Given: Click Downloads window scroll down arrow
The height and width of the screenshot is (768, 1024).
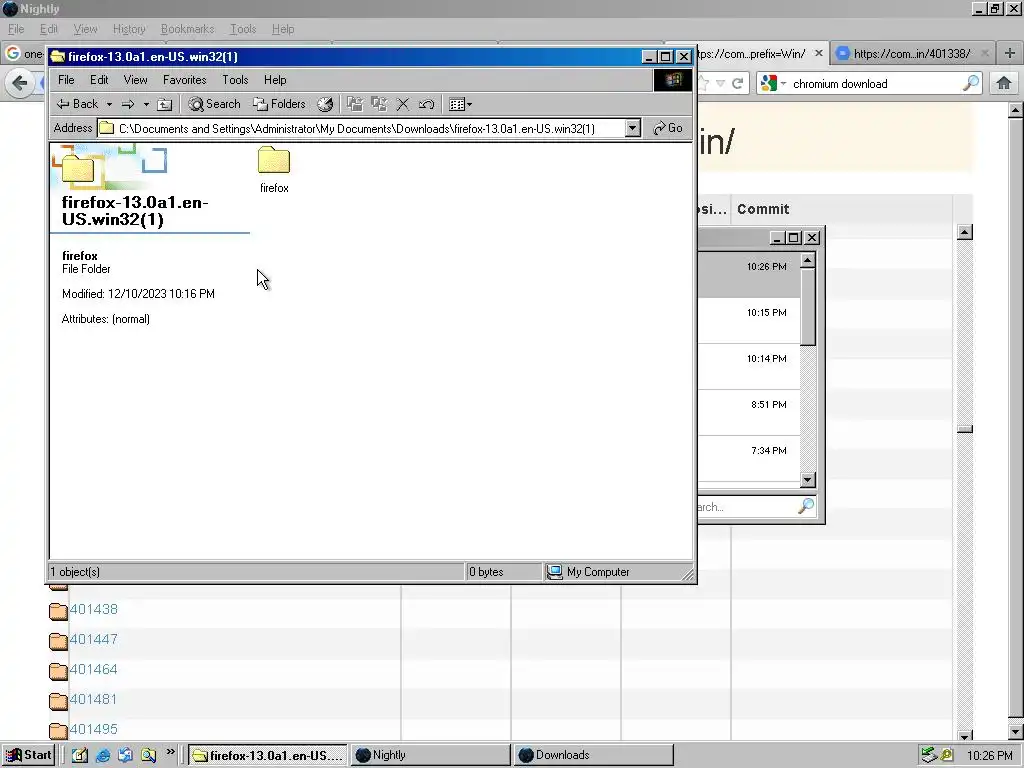Looking at the screenshot, I should 808,479.
